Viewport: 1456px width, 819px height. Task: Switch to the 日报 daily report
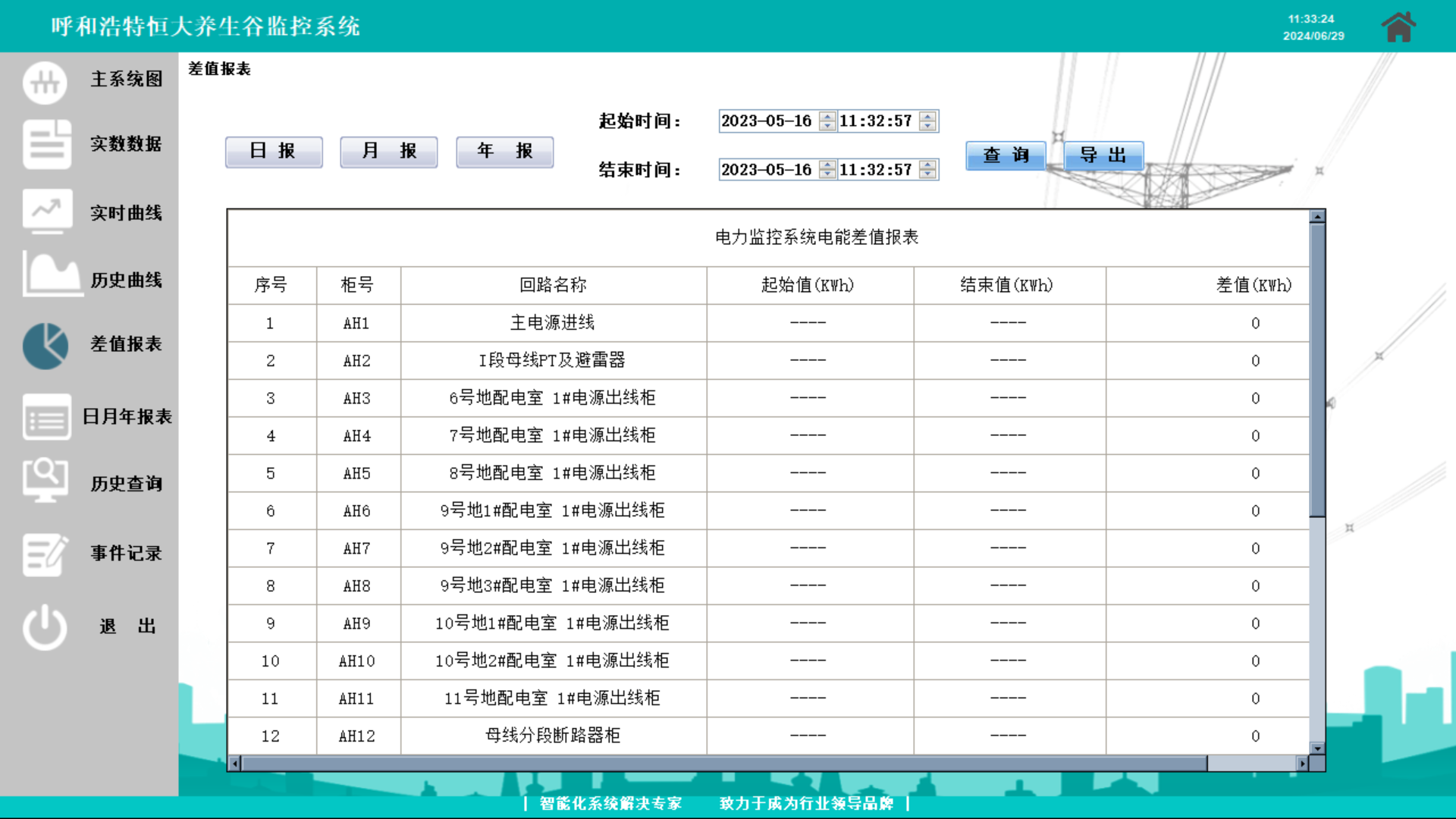pyautogui.click(x=273, y=152)
